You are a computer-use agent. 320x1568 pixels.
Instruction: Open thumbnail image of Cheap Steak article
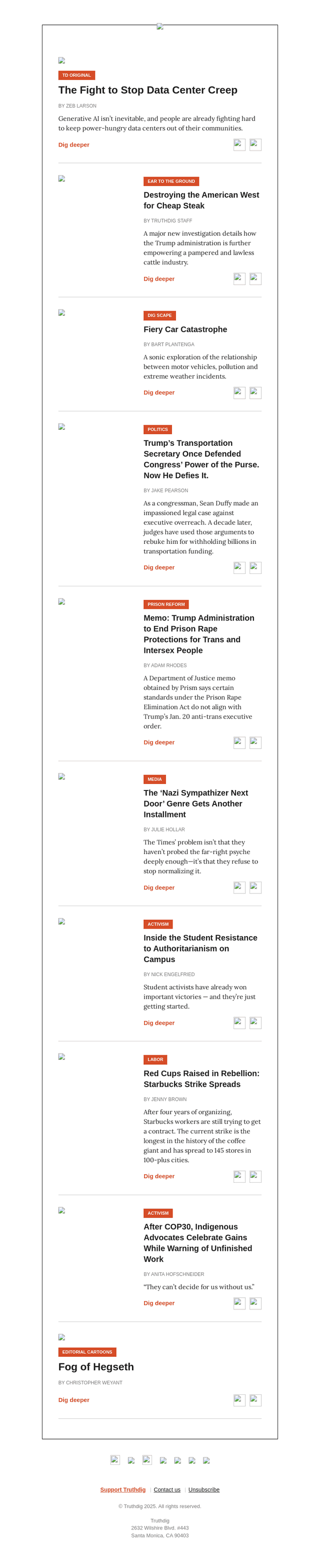61,178
